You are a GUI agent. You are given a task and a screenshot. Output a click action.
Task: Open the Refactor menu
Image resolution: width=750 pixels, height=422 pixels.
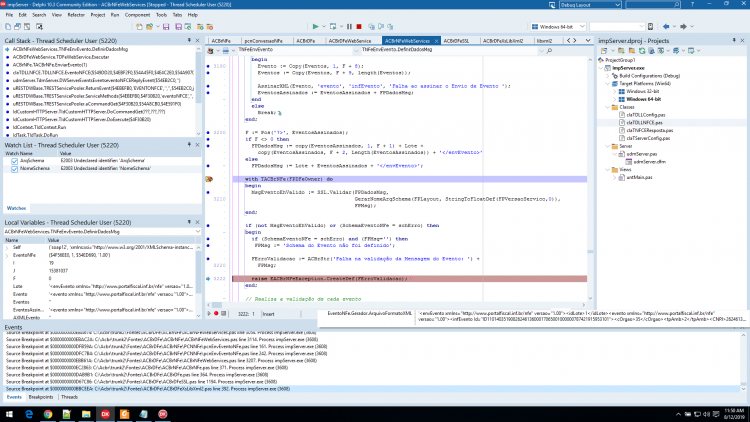[x=76, y=15]
